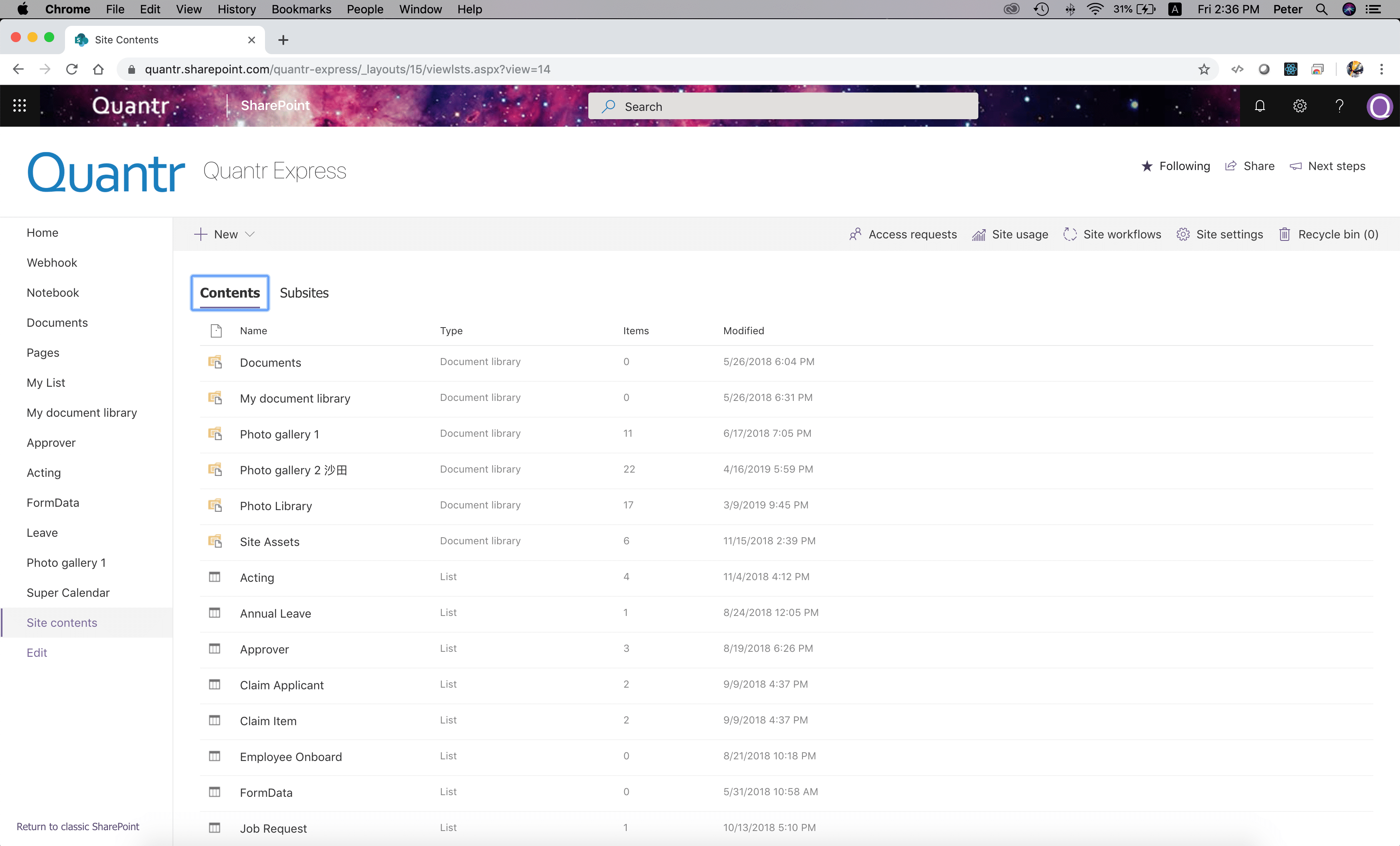Open the Window menu
Image resolution: width=1400 pixels, height=846 pixels.
[420, 9]
